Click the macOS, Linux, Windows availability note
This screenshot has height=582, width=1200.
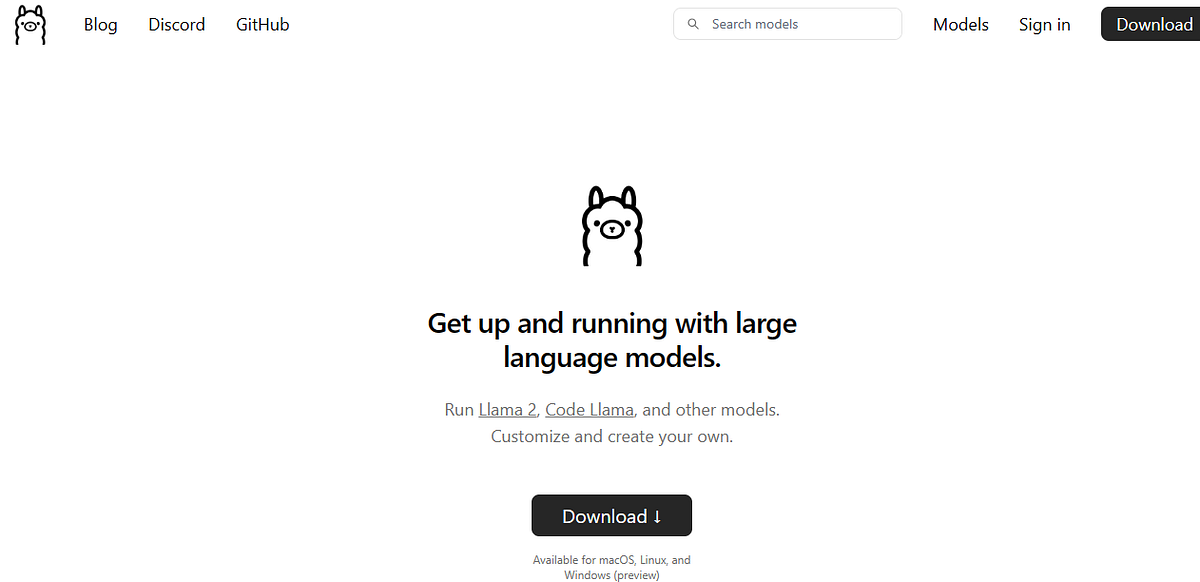pos(611,567)
